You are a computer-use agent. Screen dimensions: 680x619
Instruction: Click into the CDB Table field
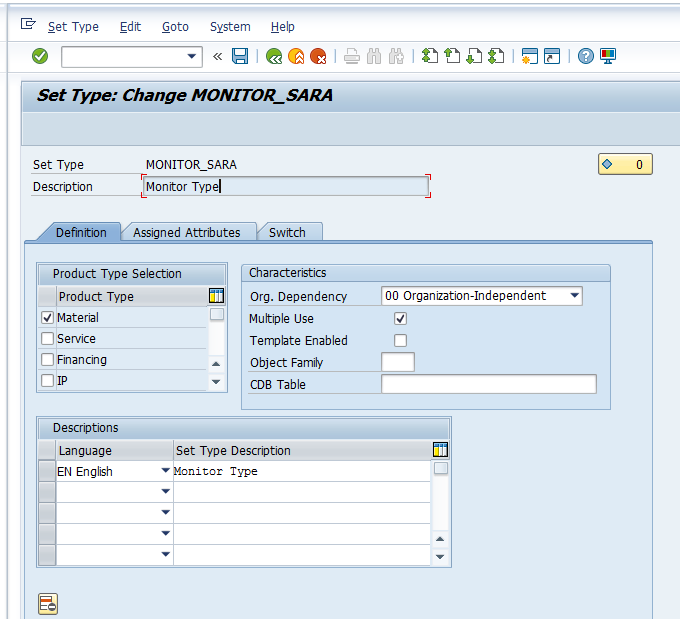click(x=488, y=384)
